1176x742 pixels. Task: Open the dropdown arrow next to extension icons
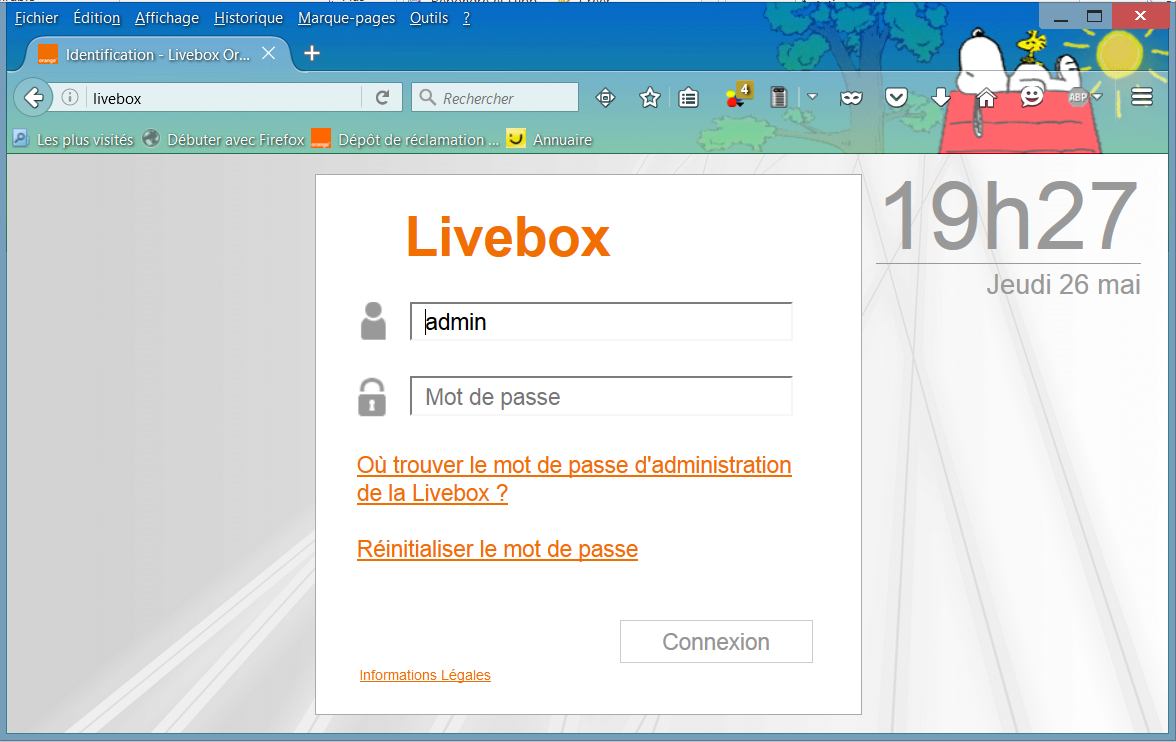[x=812, y=97]
